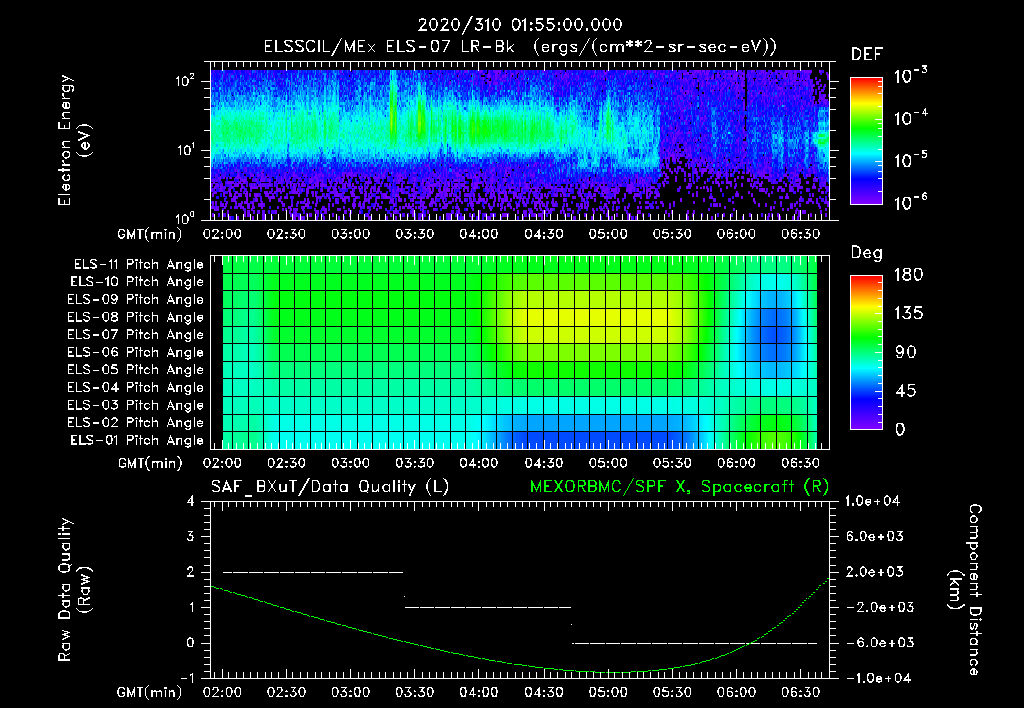
Task: Click the white data quality line at level 0
Action: click(695, 643)
